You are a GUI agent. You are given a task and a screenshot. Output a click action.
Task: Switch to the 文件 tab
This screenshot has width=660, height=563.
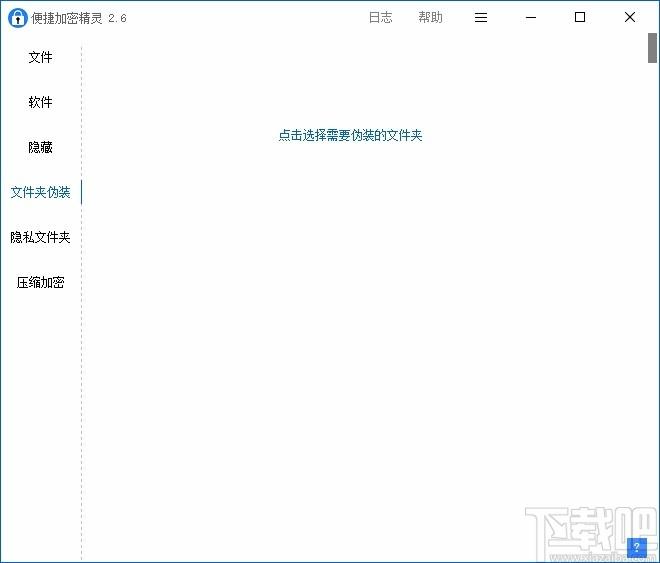40,57
